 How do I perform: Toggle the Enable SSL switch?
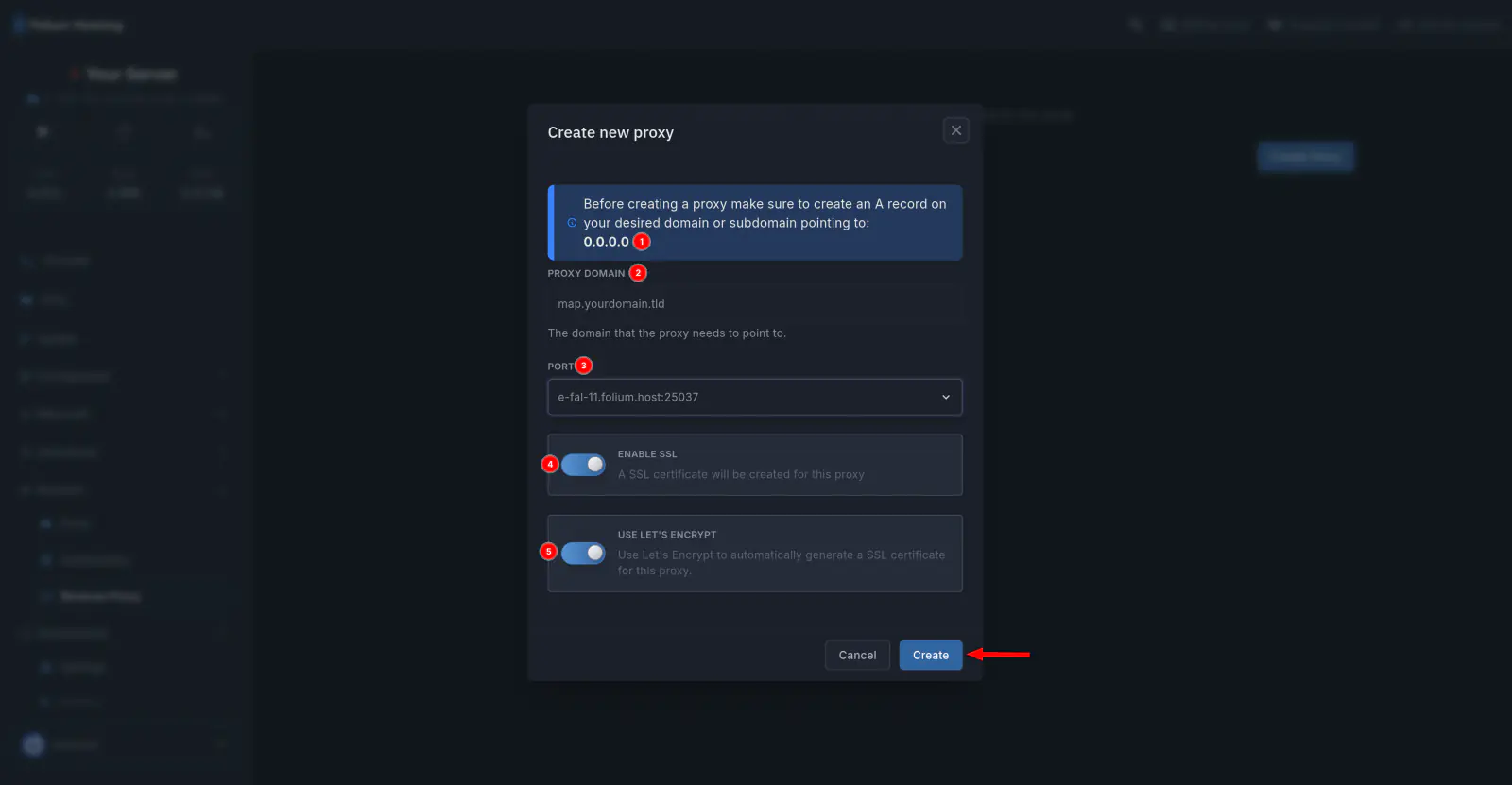[583, 465]
